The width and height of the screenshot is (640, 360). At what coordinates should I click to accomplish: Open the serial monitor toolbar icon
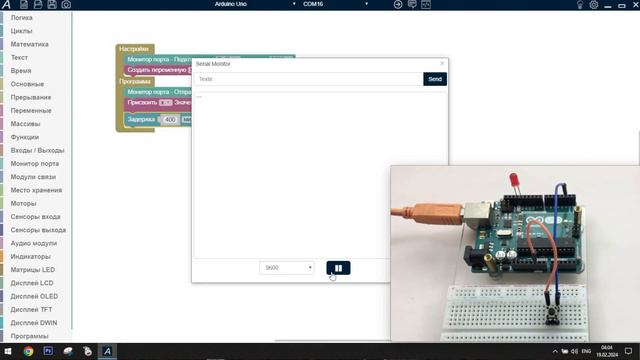click(x=412, y=4)
